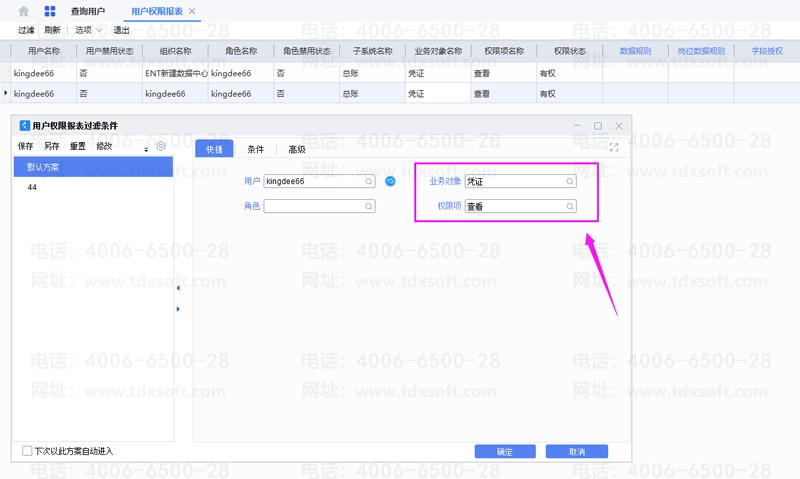Switch to the 条件 tab
Viewport: 800px width, 479px height.
pyautogui.click(x=255, y=149)
